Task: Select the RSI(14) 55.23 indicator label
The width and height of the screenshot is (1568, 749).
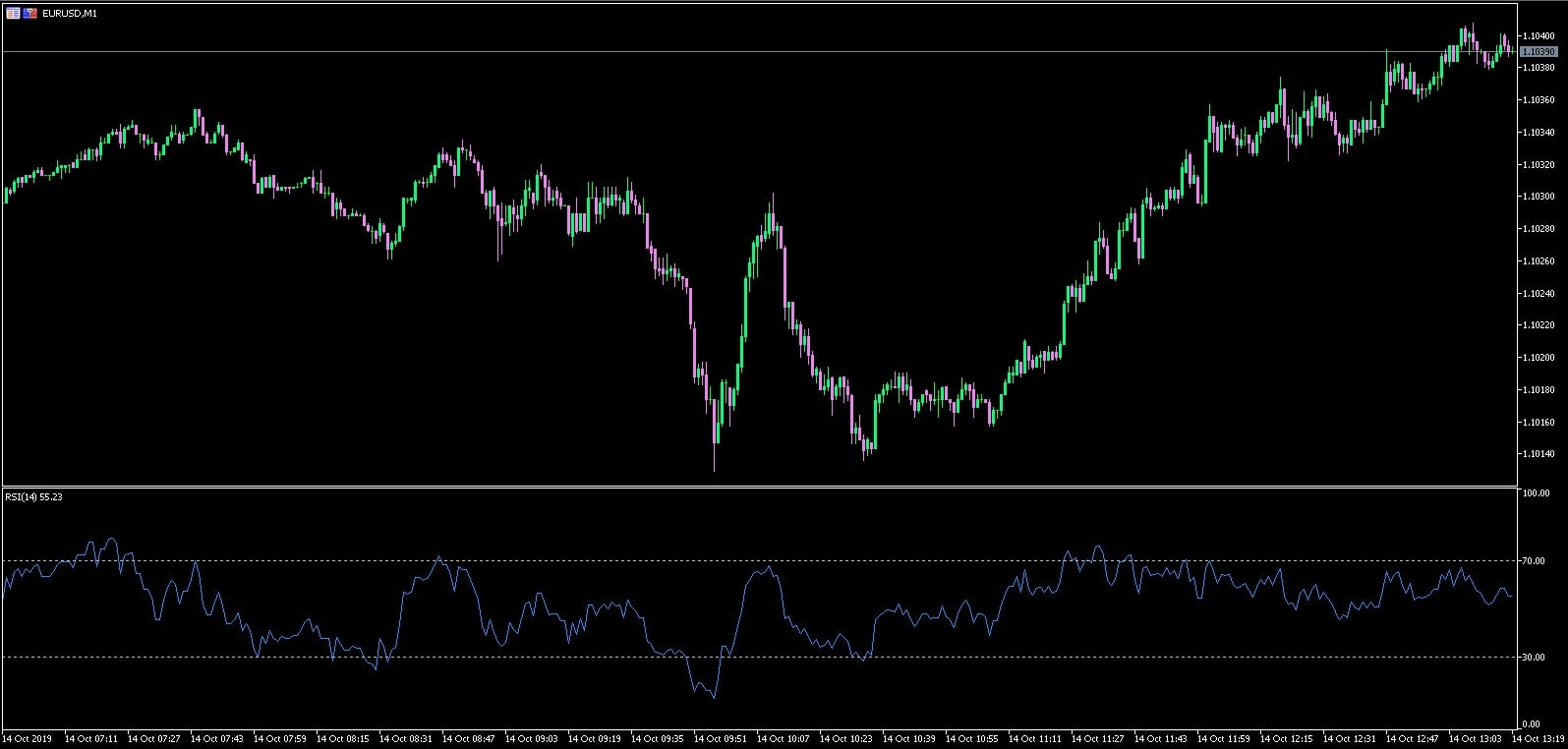Action: 33,496
